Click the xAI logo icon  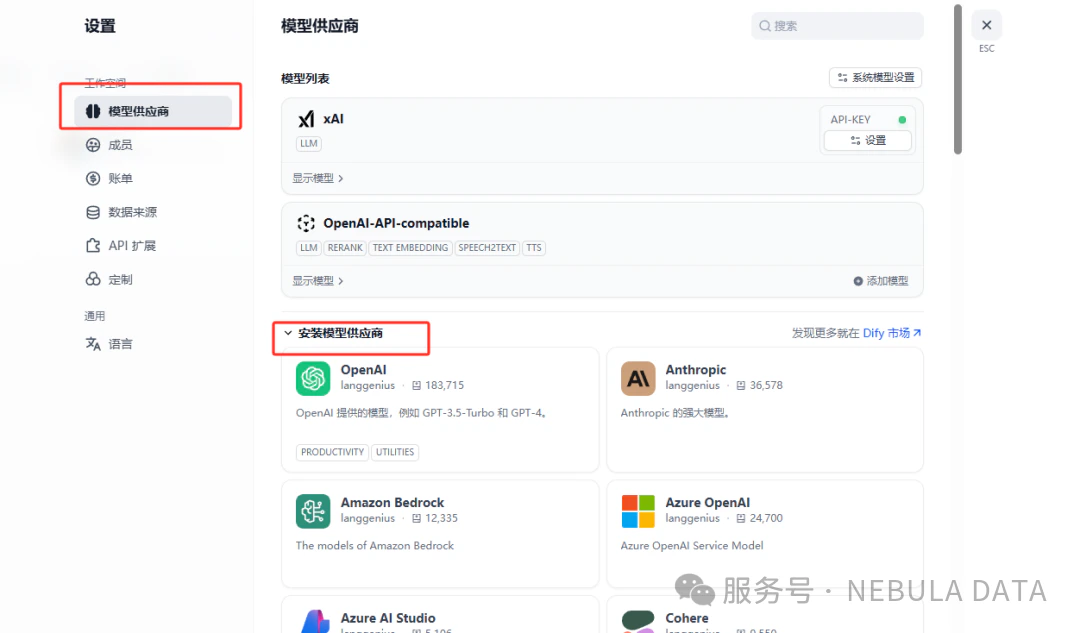click(306, 119)
